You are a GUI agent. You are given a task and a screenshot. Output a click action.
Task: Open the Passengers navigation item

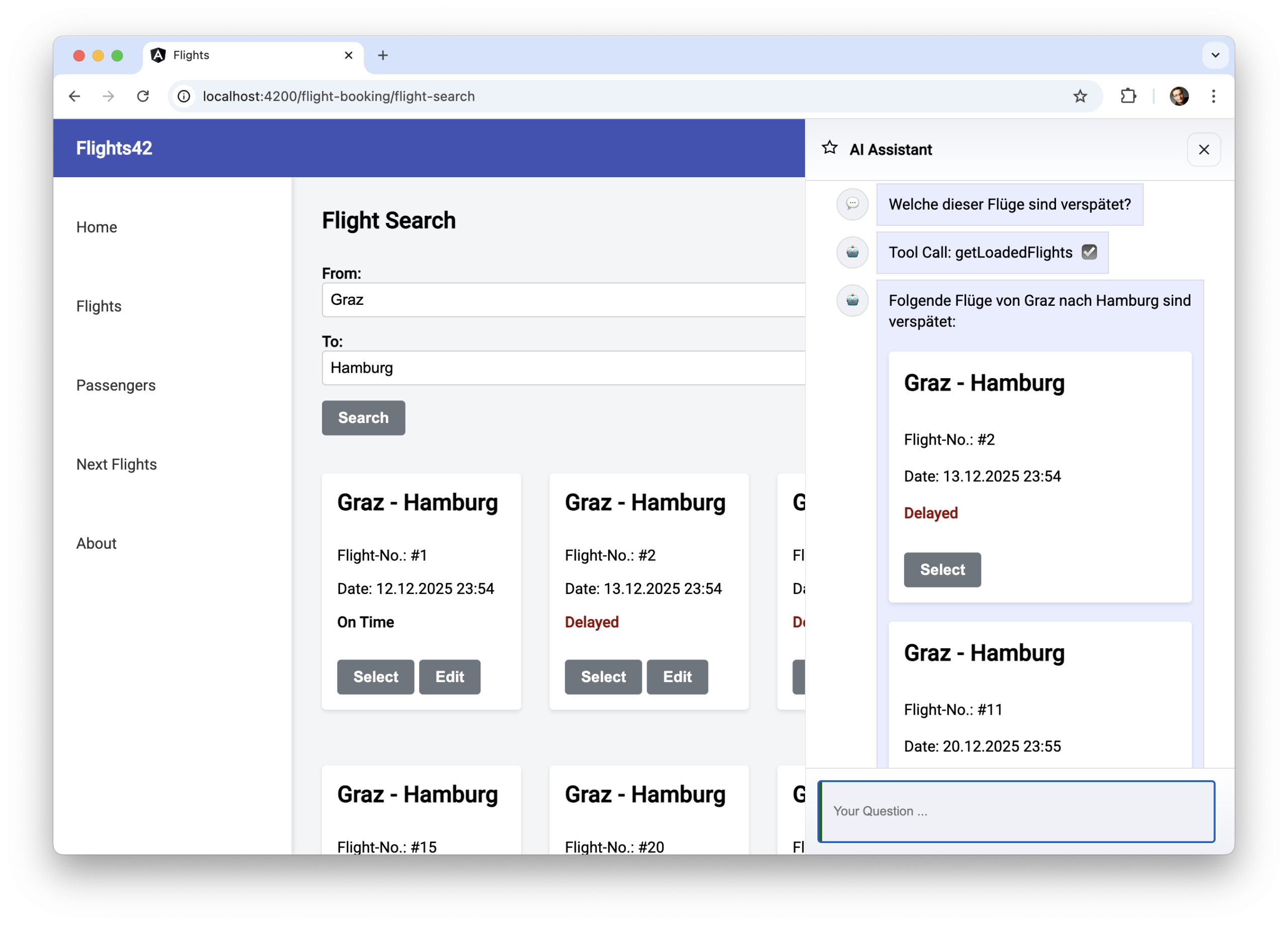[116, 386]
